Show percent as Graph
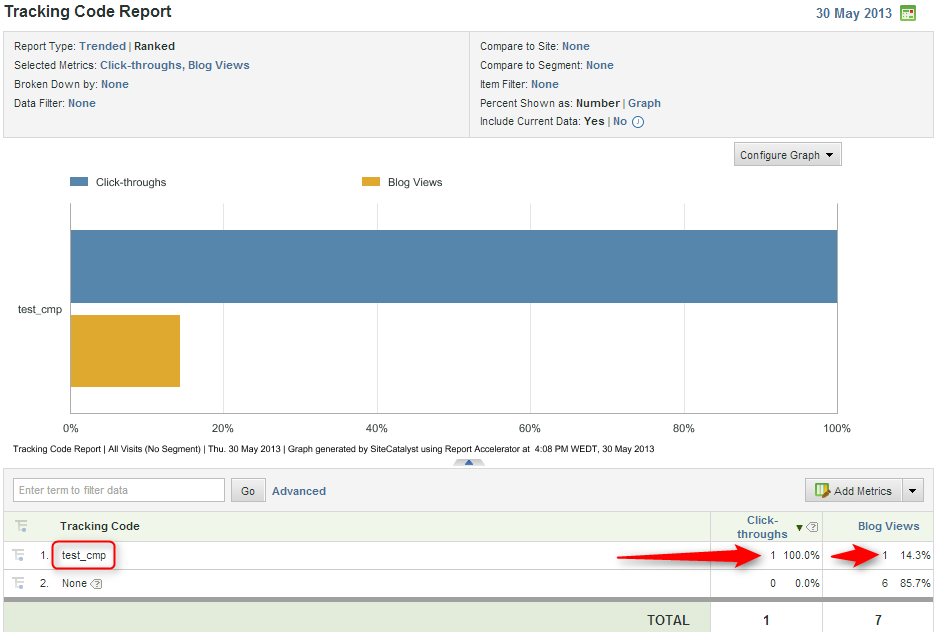This screenshot has height=632, width=937. pos(644,103)
